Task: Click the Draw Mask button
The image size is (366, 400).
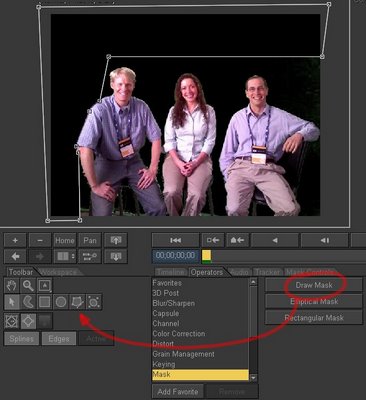Action: [x=314, y=285]
